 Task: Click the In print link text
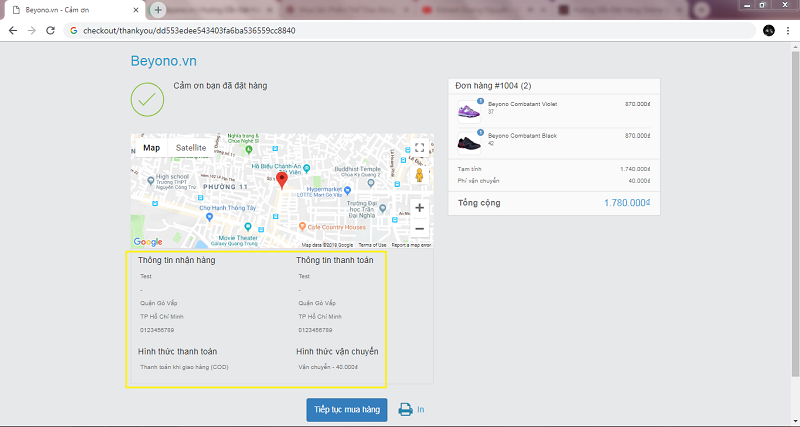tap(421, 410)
